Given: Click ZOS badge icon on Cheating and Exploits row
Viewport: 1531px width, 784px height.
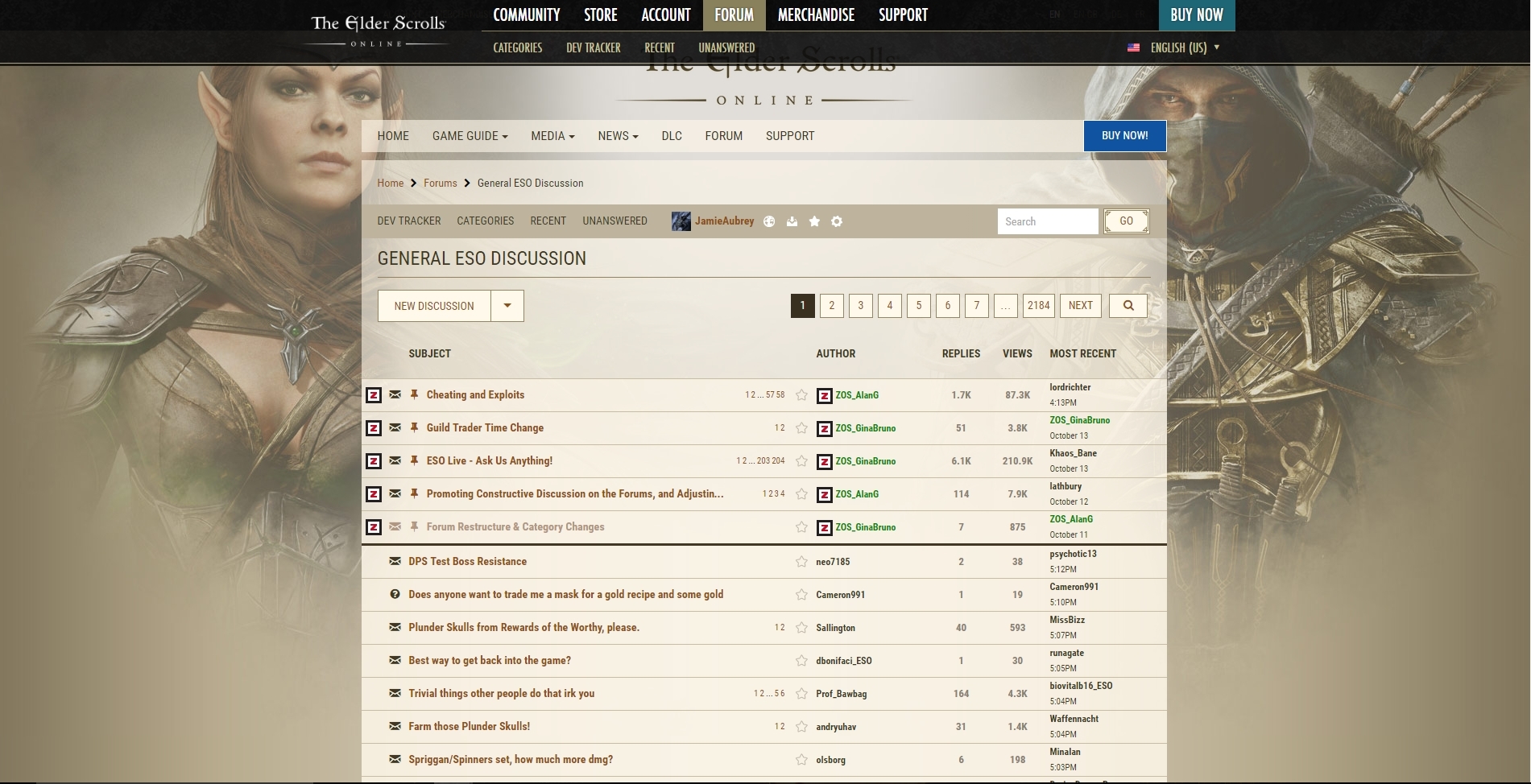Looking at the screenshot, I should [374, 395].
